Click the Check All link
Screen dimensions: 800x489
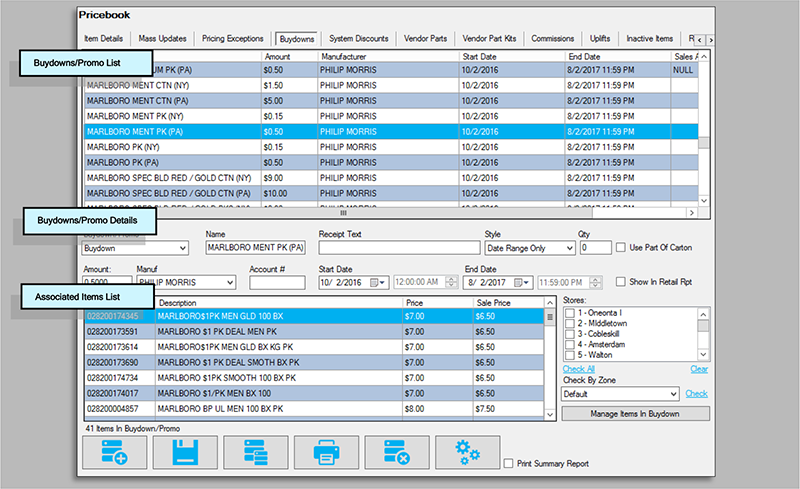click(x=579, y=369)
